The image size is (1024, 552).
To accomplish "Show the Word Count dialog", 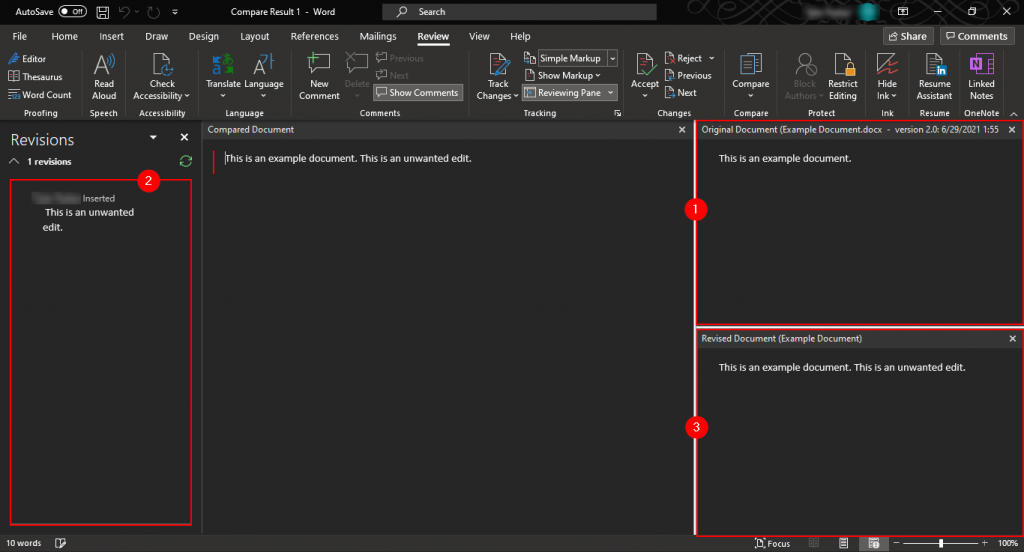I will (39, 95).
